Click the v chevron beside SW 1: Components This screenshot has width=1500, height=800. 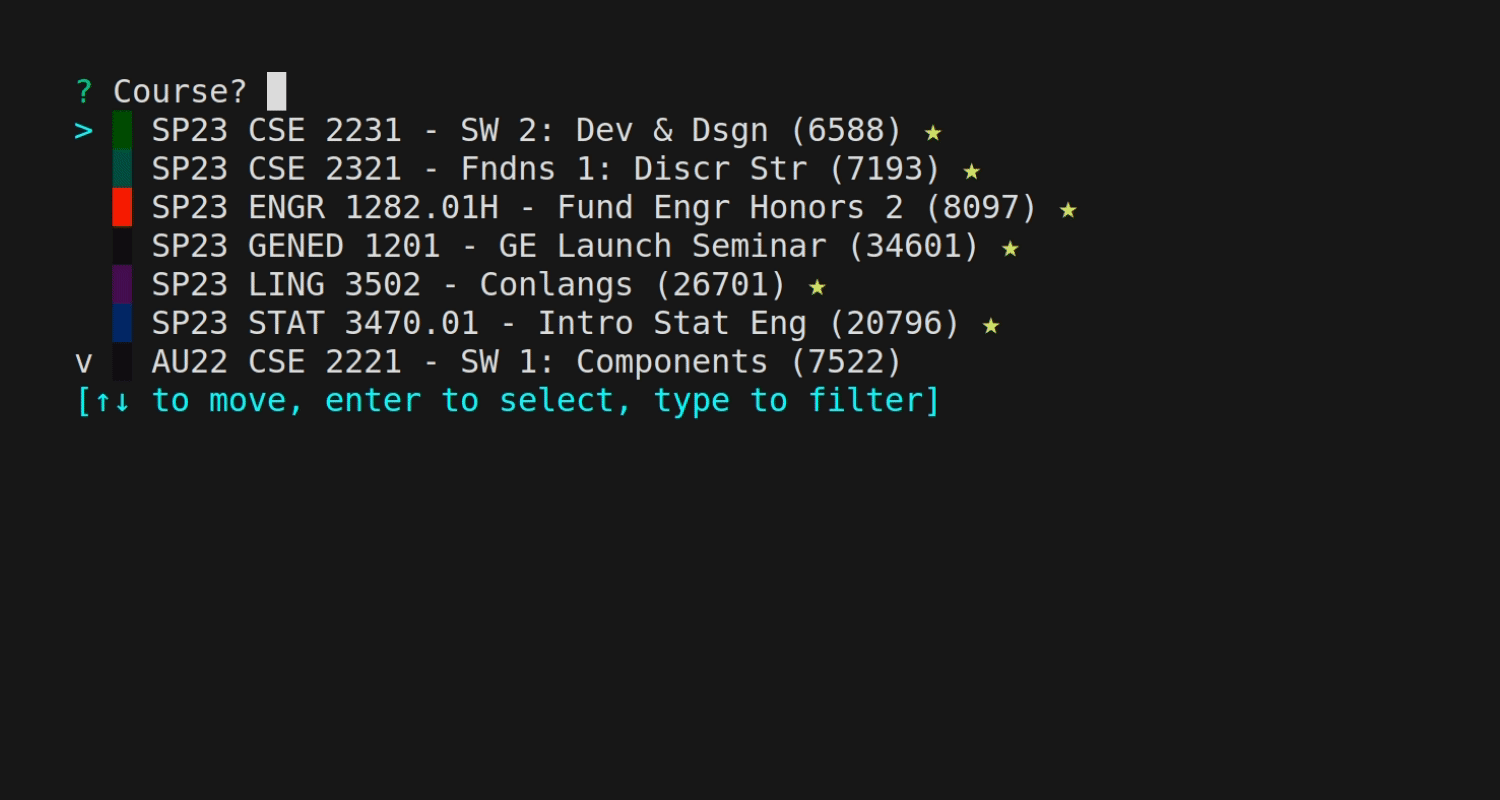[84, 361]
